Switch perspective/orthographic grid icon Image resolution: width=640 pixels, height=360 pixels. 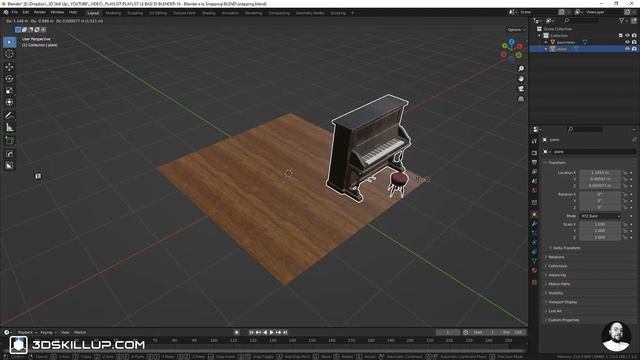tap(521, 99)
